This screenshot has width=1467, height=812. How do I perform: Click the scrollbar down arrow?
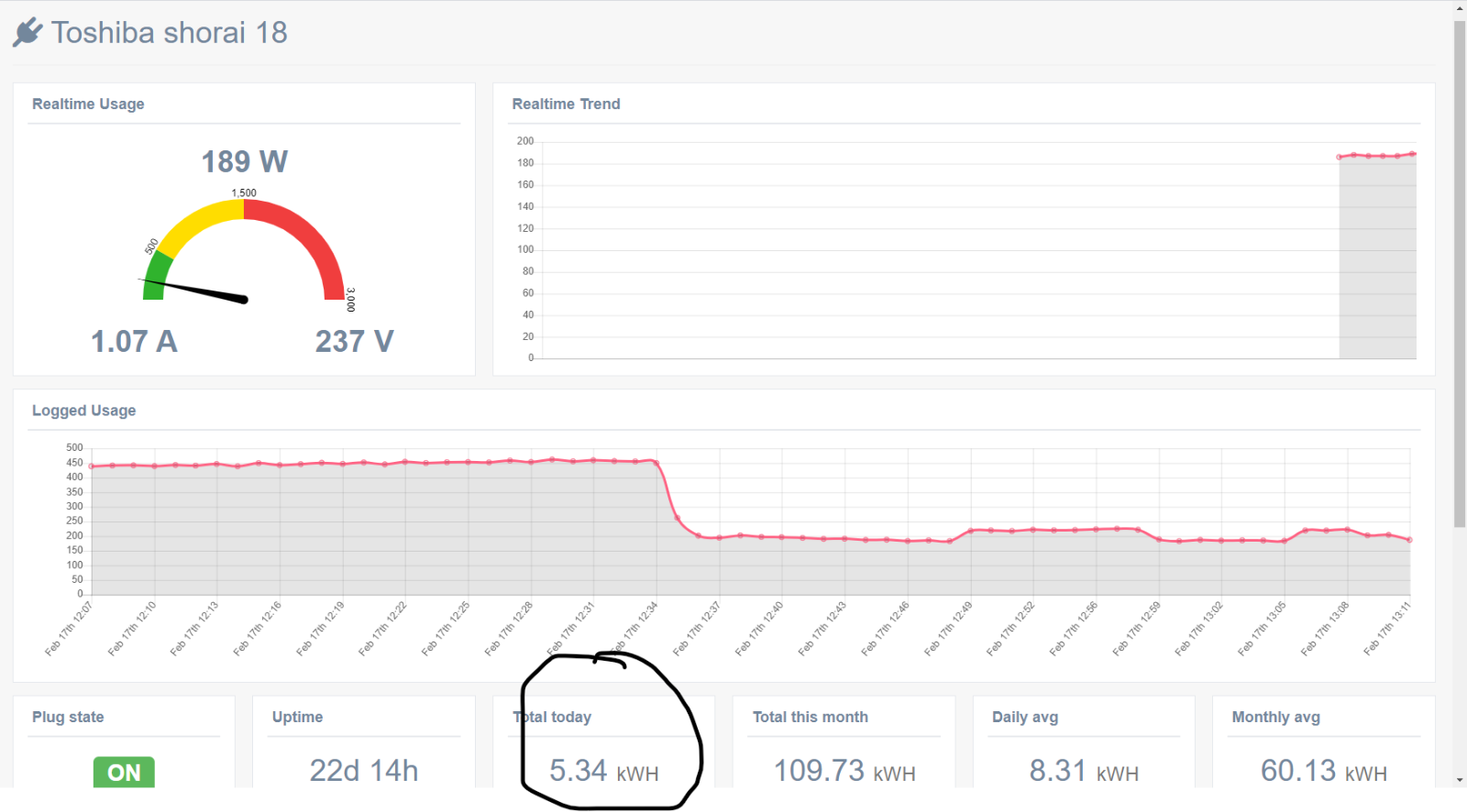1460,780
